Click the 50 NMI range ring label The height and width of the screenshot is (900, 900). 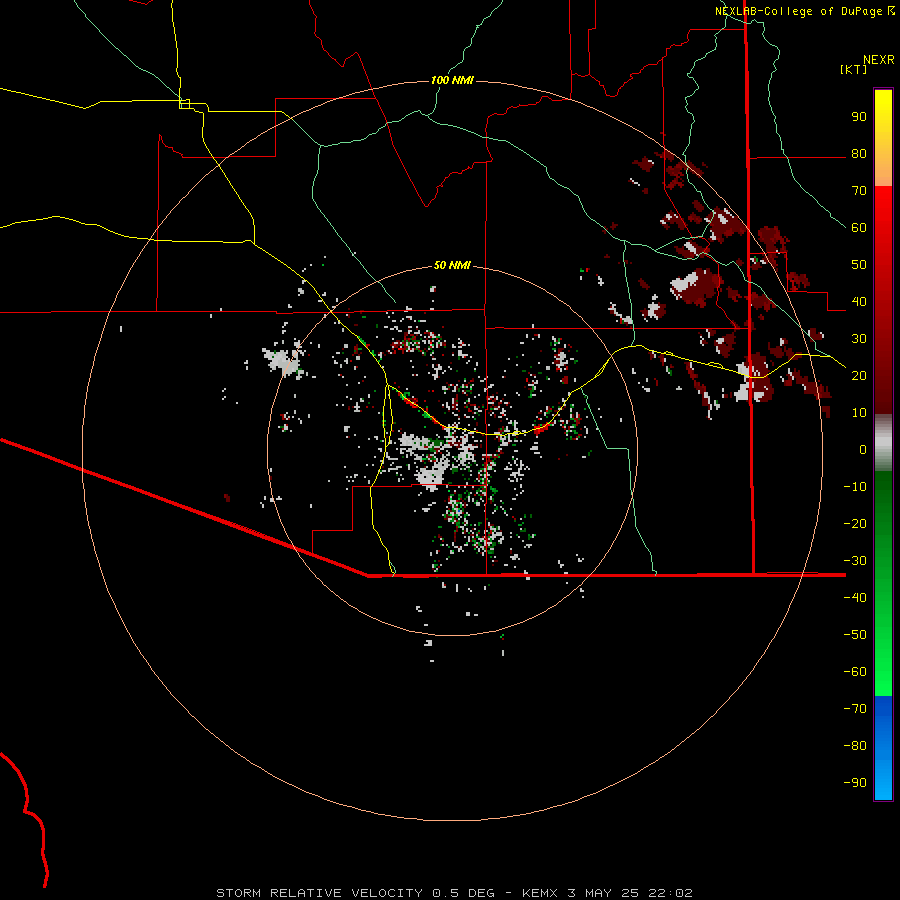coord(452,265)
